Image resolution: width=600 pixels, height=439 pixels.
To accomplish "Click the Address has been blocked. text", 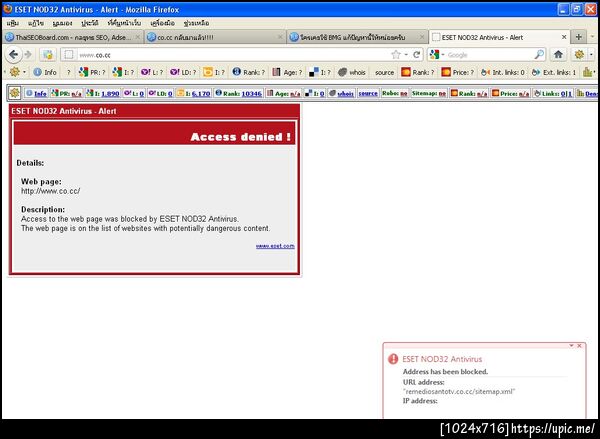I will (x=445, y=371).
